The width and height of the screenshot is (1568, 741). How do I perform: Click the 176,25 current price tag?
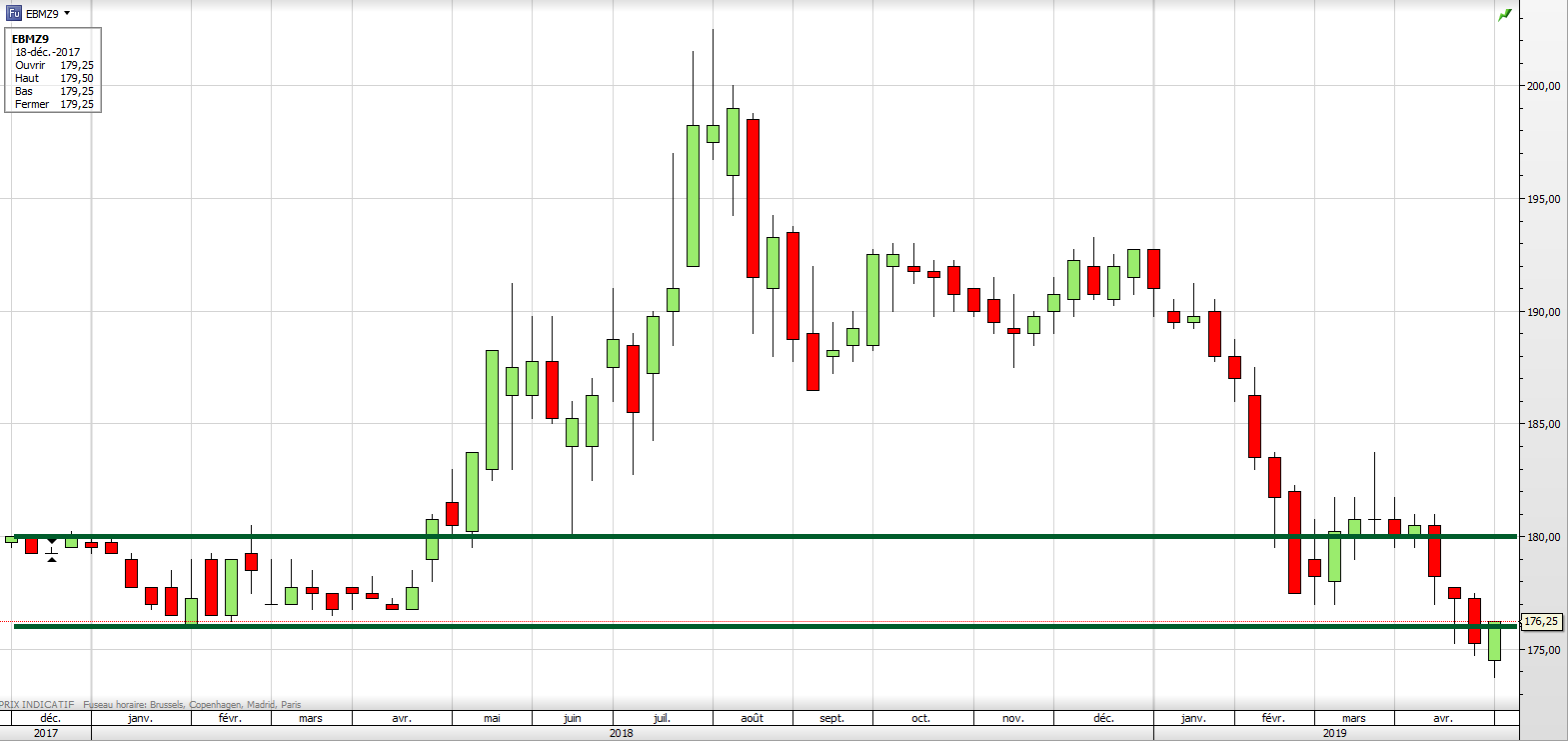click(x=1541, y=622)
